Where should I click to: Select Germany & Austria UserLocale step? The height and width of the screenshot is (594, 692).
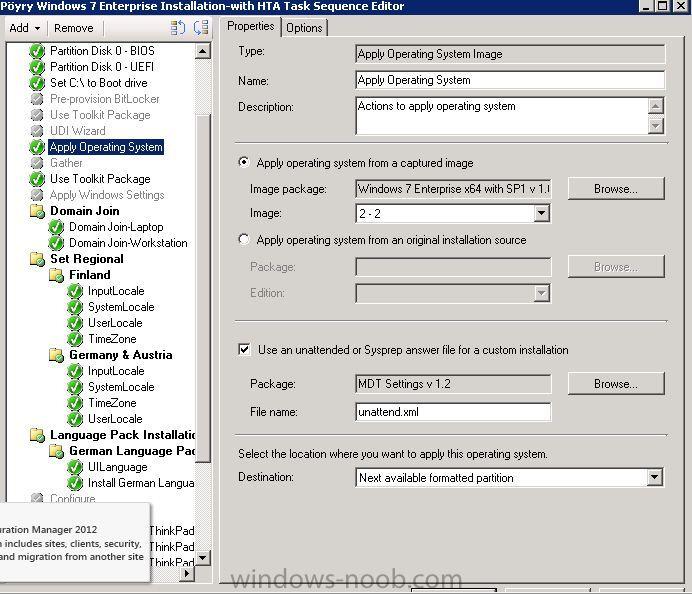point(115,419)
